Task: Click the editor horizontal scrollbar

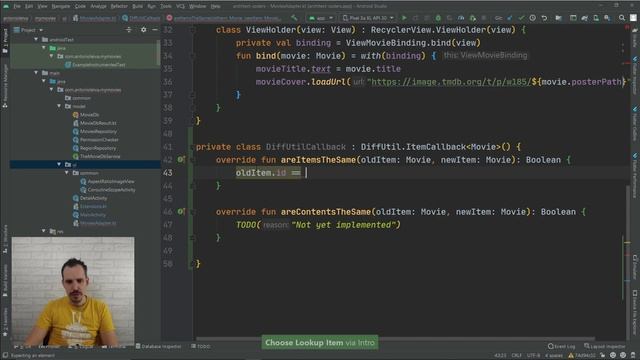Action: click(395, 338)
